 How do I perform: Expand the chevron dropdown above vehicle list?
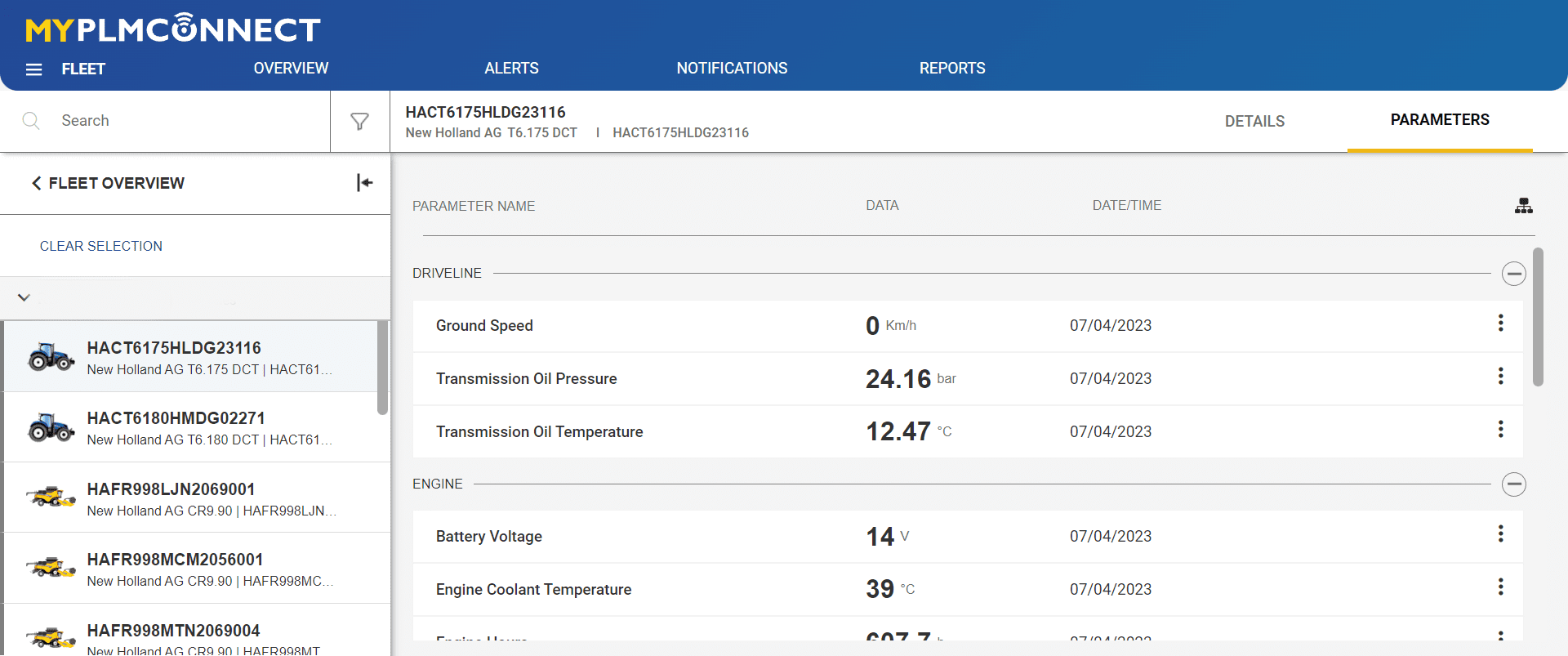[x=24, y=297]
